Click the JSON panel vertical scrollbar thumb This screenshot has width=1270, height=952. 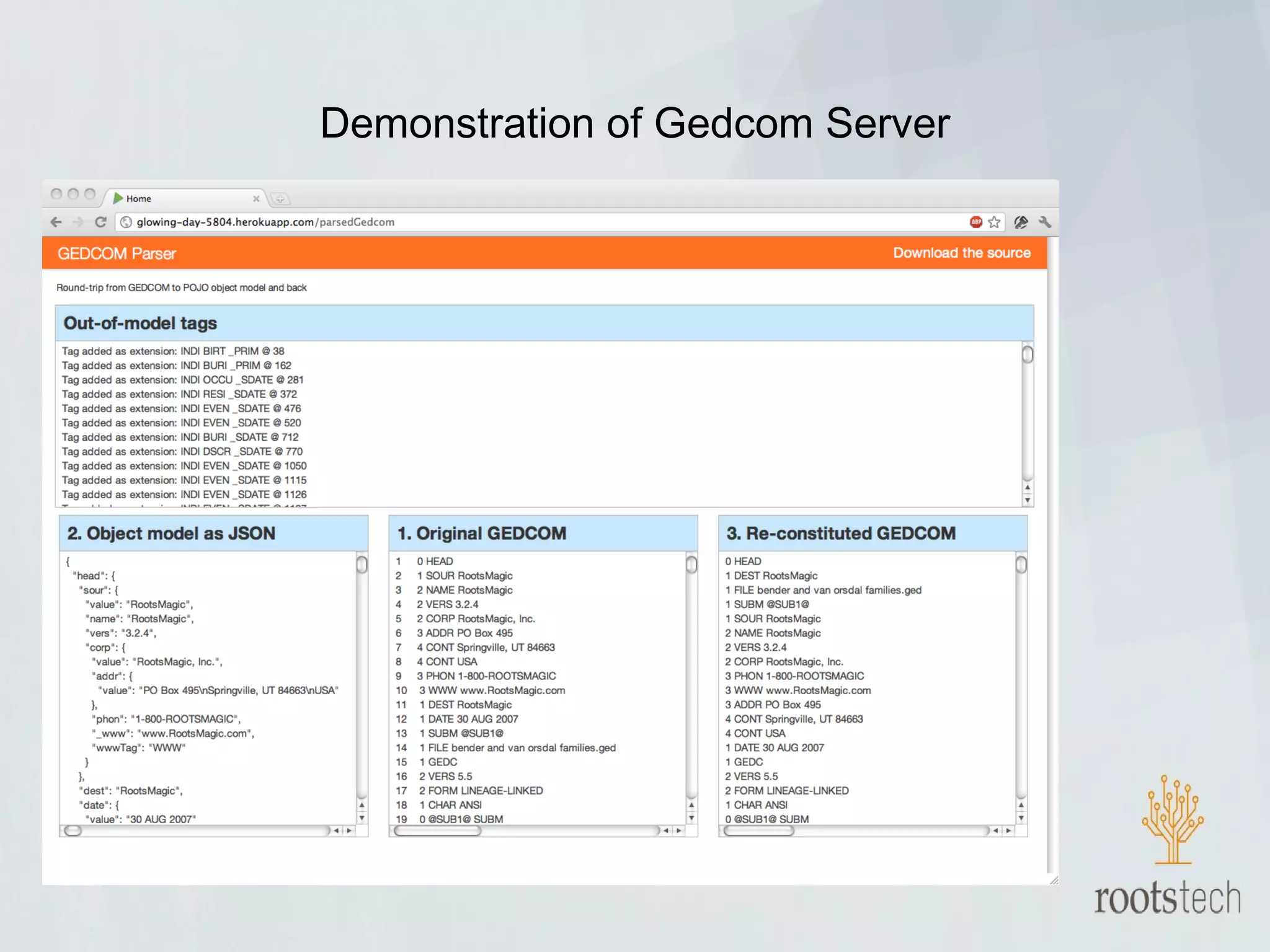(x=362, y=565)
